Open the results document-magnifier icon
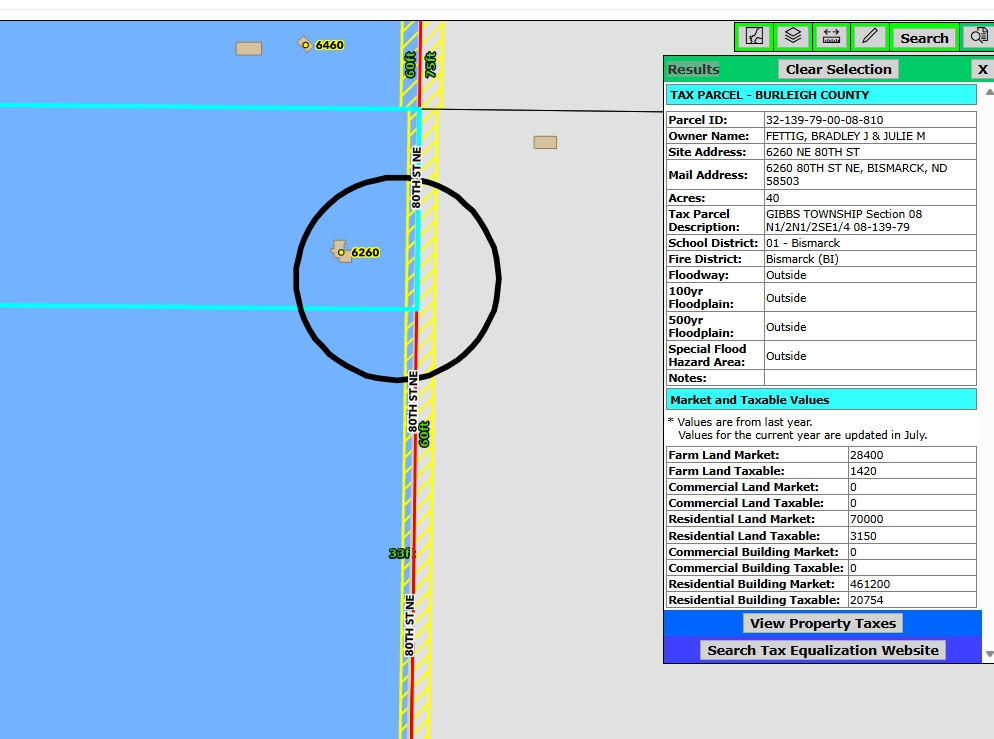The height and width of the screenshot is (739, 994). click(x=978, y=37)
